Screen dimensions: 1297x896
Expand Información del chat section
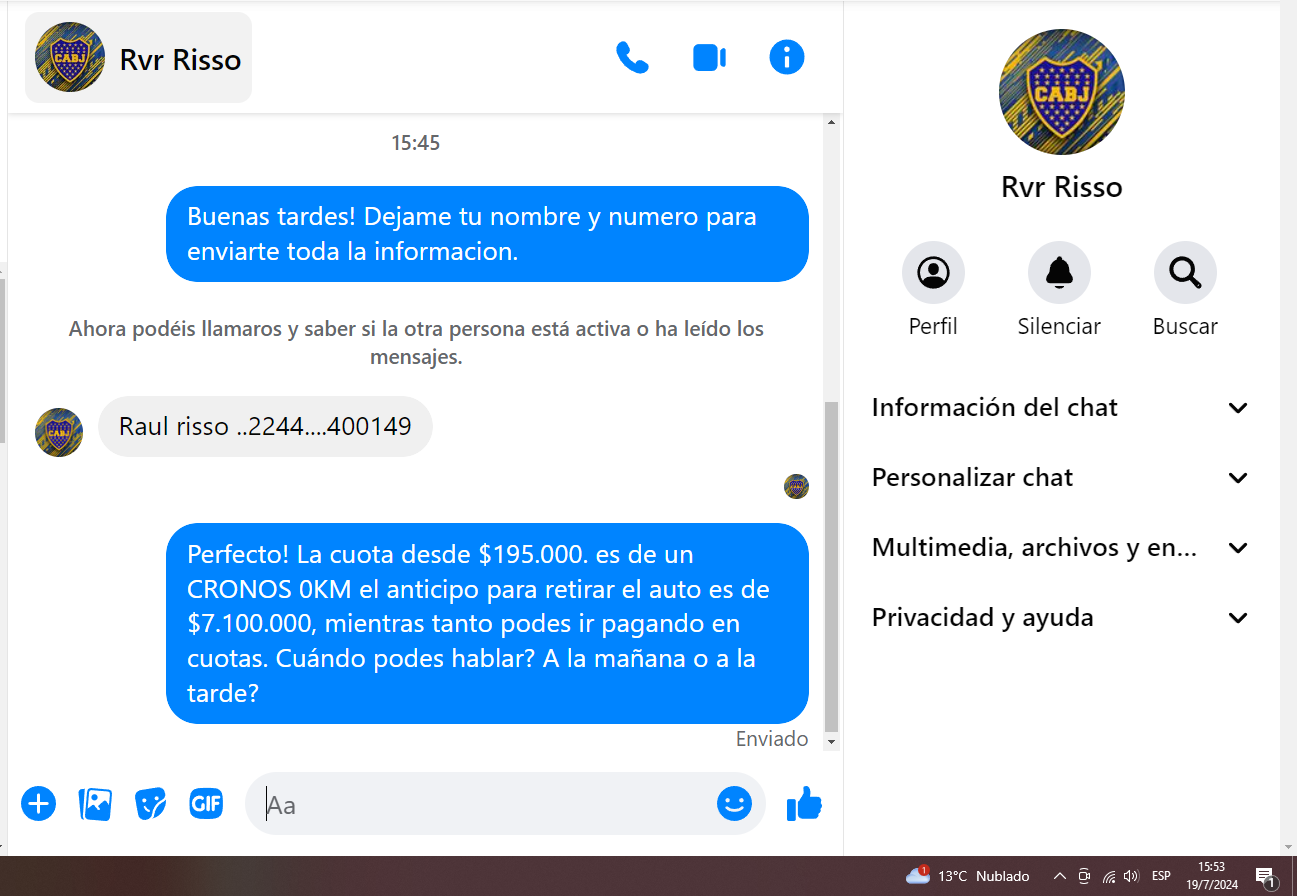pos(1060,408)
